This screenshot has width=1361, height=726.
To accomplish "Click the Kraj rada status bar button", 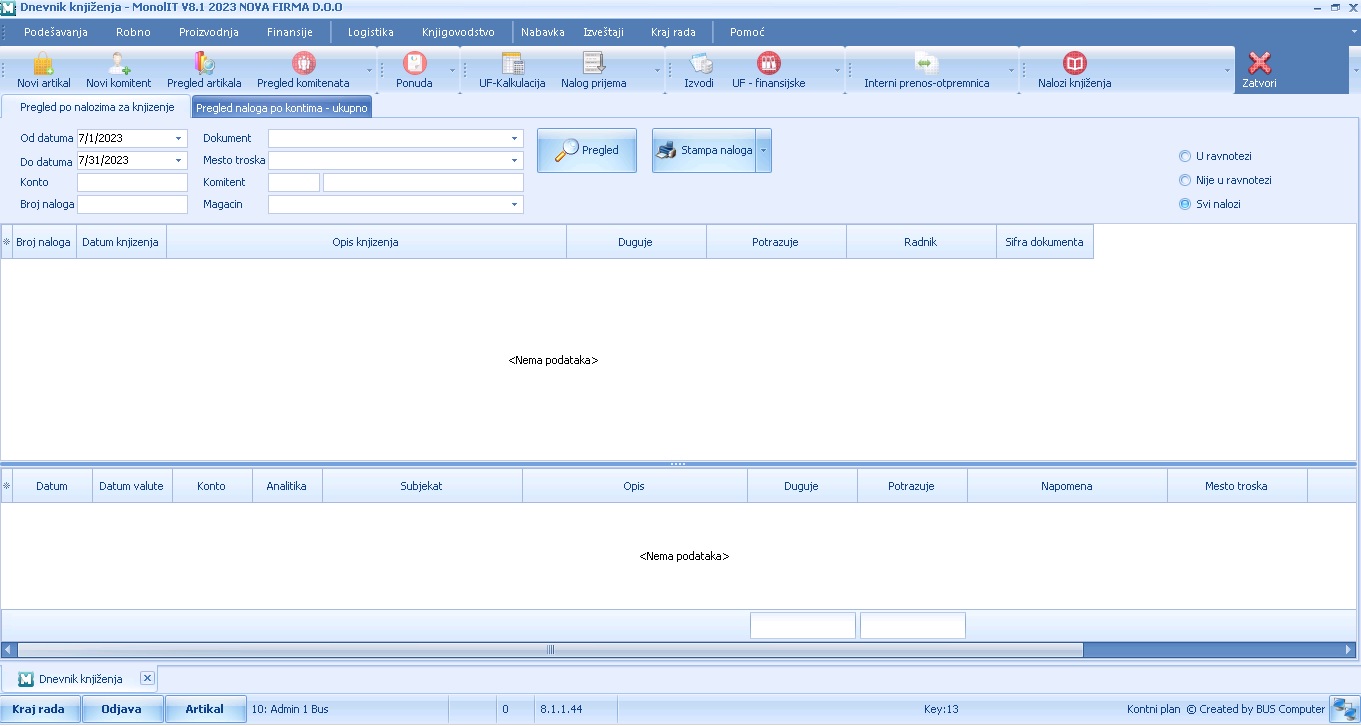I will [x=39, y=709].
